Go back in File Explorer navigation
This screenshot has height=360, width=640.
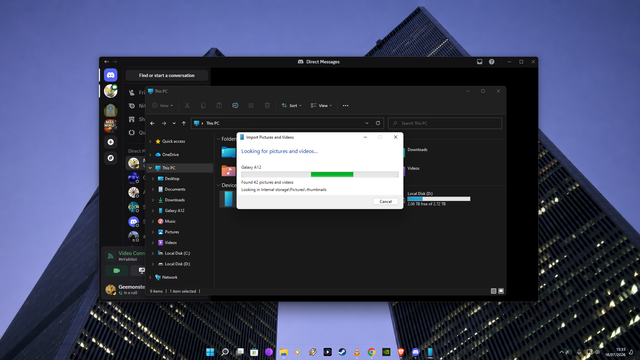click(153, 123)
